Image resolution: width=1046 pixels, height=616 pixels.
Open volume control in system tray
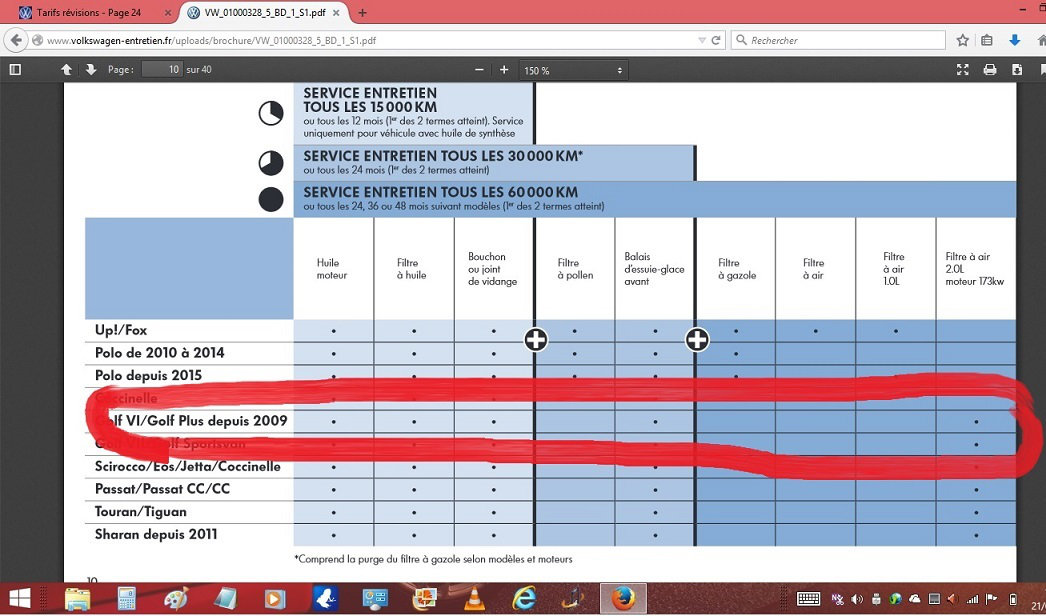coord(857,599)
